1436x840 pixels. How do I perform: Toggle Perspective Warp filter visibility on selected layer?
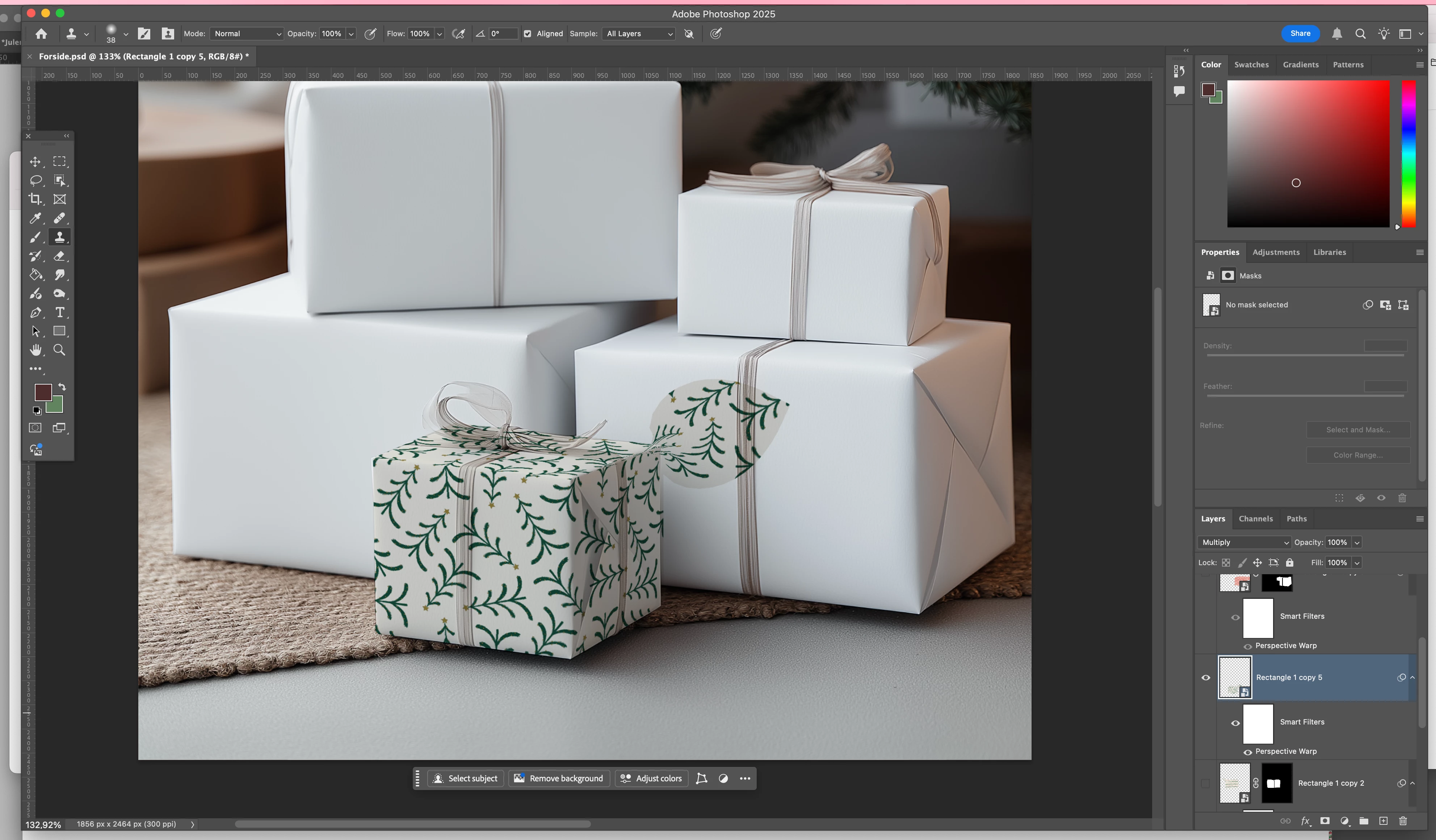pyautogui.click(x=1247, y=752)
